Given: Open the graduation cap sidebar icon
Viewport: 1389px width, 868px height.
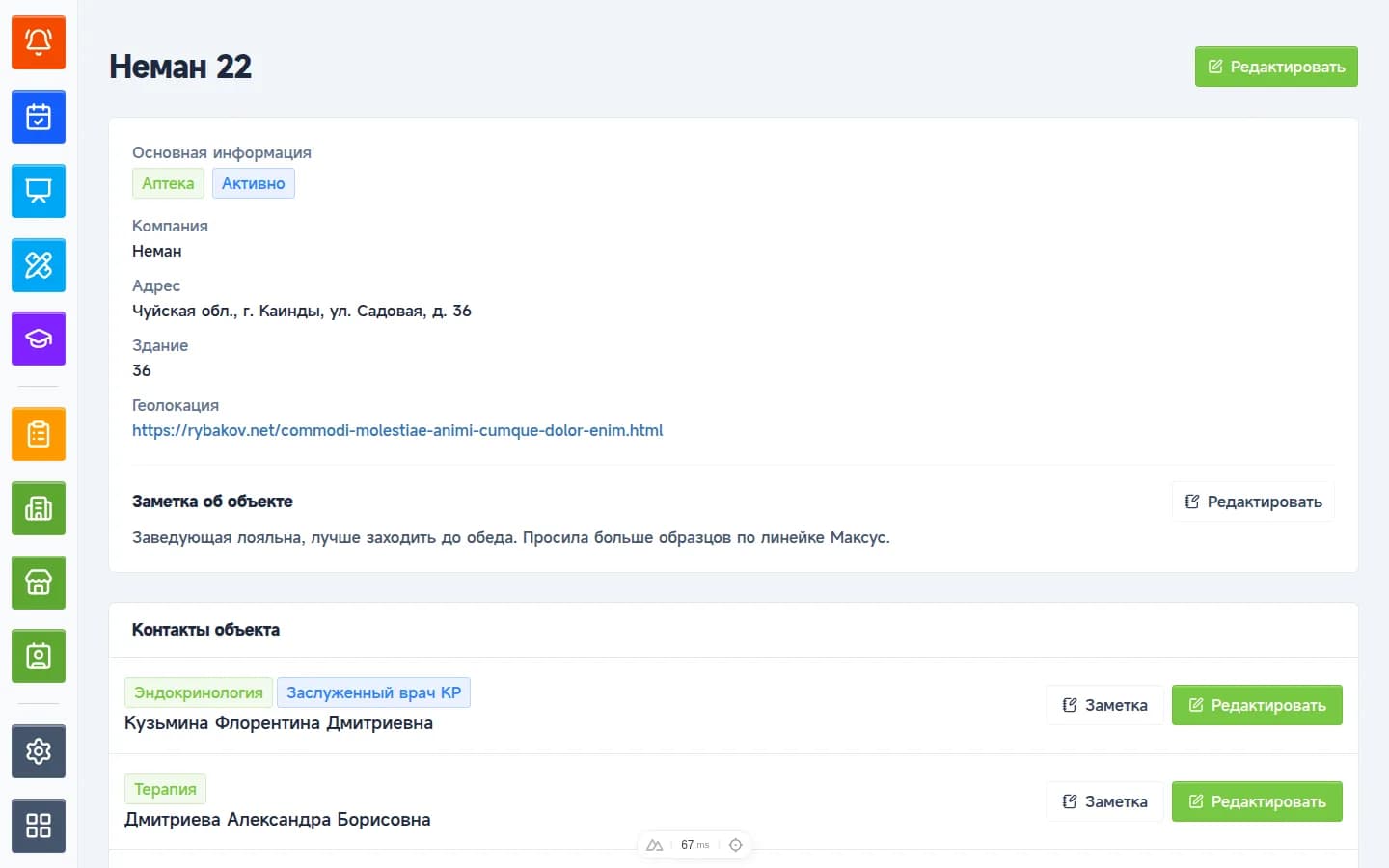Looking at the screenshot, I should [39, 339].
